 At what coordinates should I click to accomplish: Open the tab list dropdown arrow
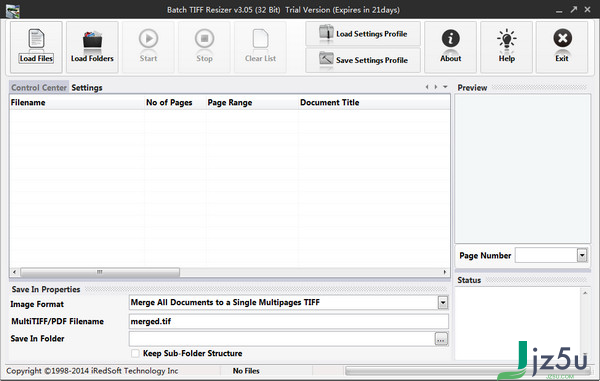click(x=445, y=87)
